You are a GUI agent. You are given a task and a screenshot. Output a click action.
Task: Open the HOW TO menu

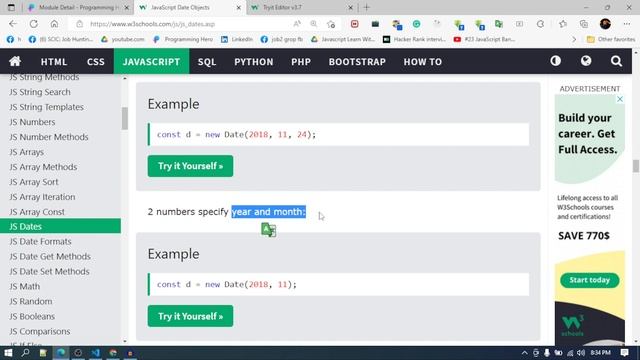point(422,62)
